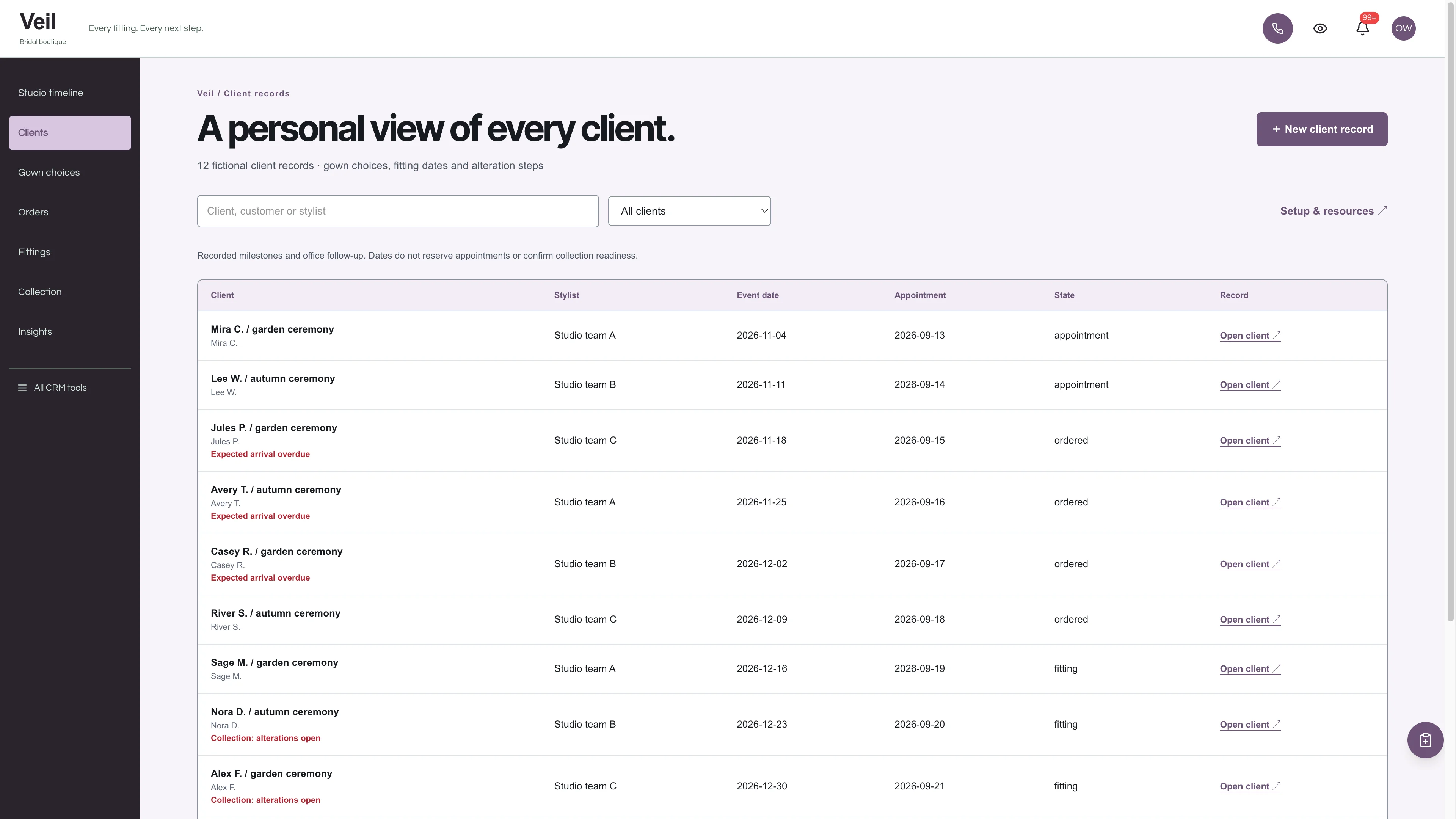Open the Setup & resources link
Viewport: 1456px width, 819px height.
(x=1334, y=211)
